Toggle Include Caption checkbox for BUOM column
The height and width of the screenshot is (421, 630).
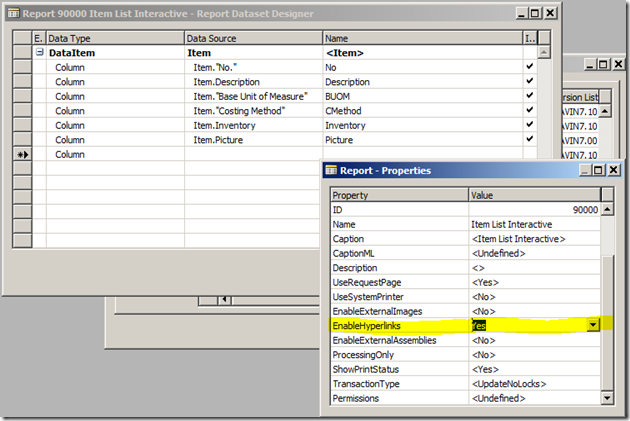tap(530, 96)
